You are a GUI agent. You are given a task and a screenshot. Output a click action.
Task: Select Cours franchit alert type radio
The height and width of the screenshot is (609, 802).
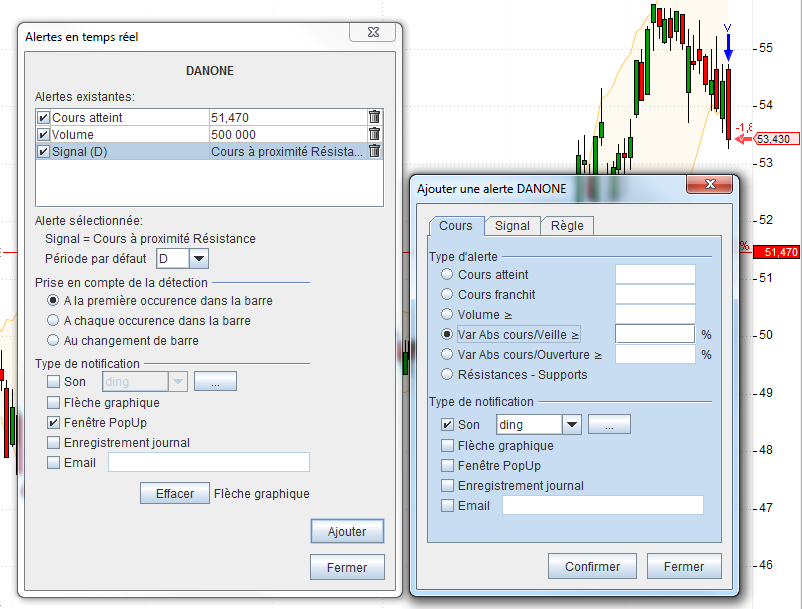coord(447,294)
